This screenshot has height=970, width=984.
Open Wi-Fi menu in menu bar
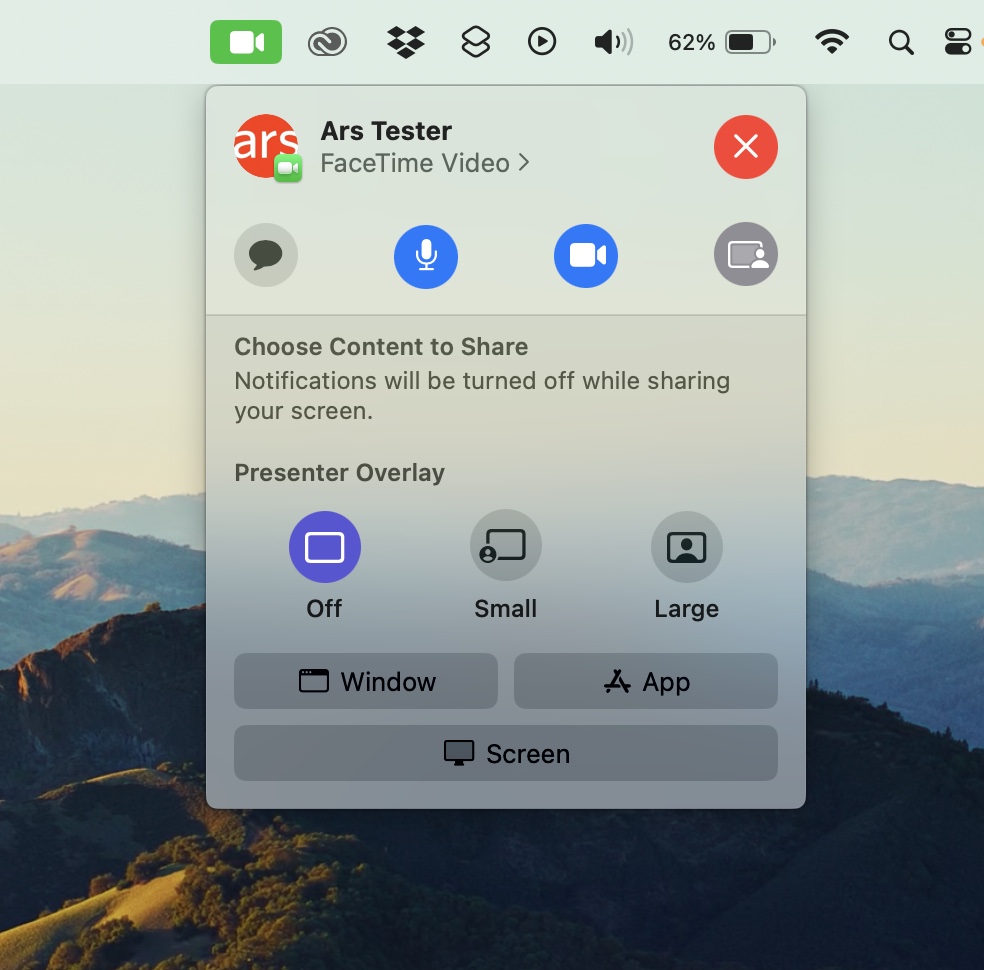[831, 42]
